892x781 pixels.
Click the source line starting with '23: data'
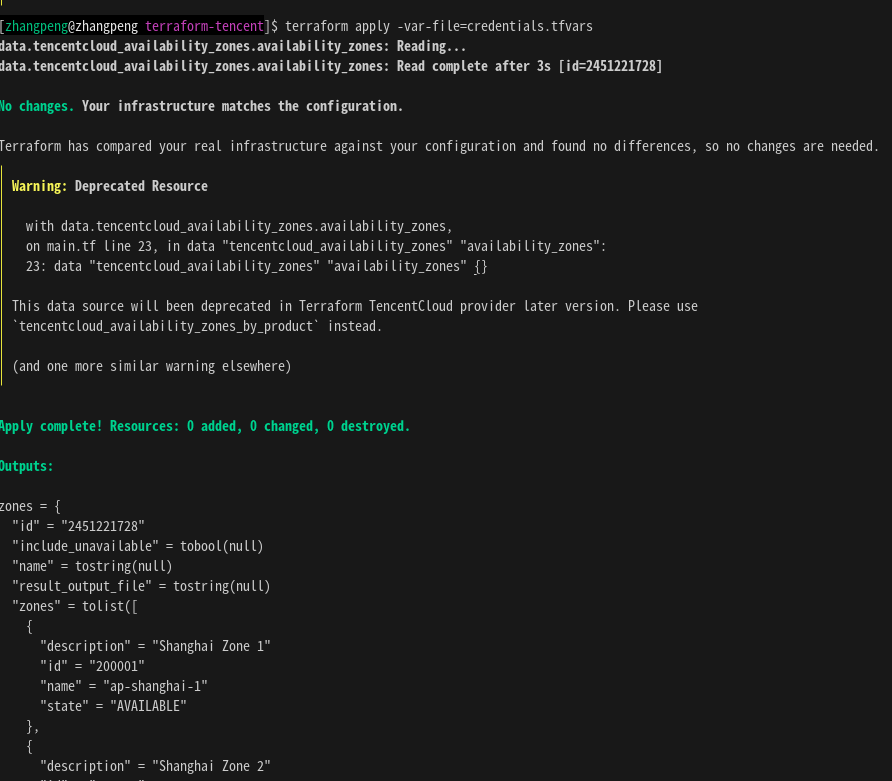coord(257,266)
